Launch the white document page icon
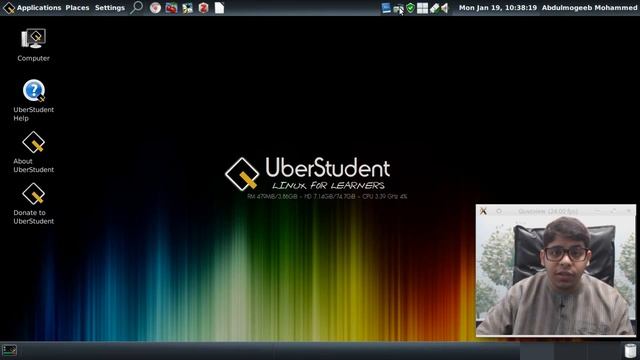Viewport: 640px width, 360px height. tap(220, 8)
